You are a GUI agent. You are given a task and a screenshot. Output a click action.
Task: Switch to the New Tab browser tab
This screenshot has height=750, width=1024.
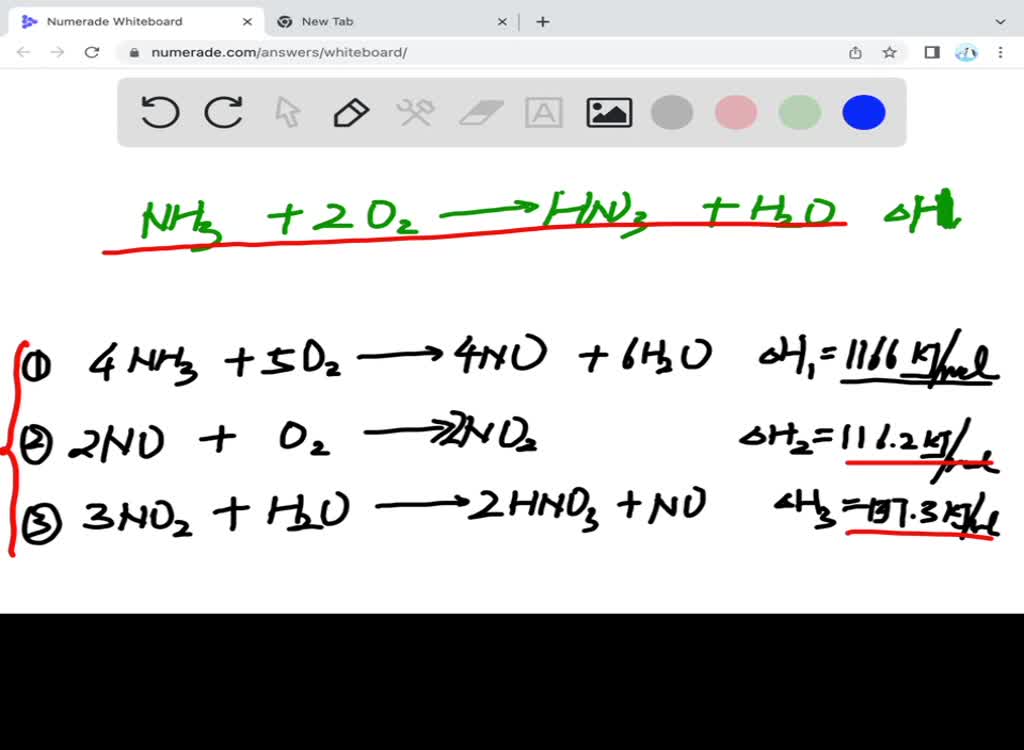pyautogui.click(x=330, y=21)
